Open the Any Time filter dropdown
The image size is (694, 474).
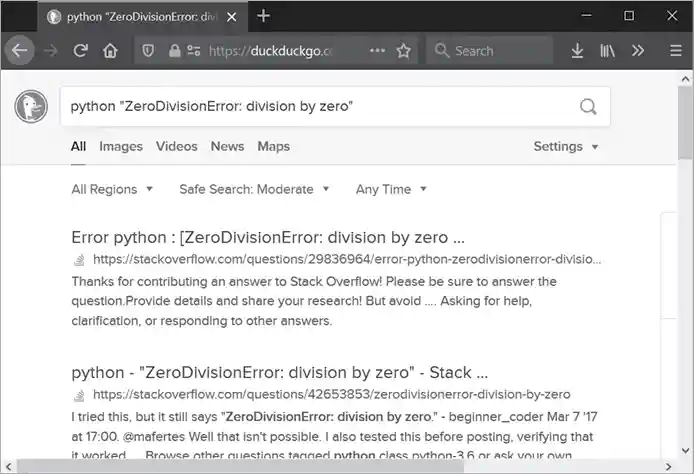click(391, 189)
